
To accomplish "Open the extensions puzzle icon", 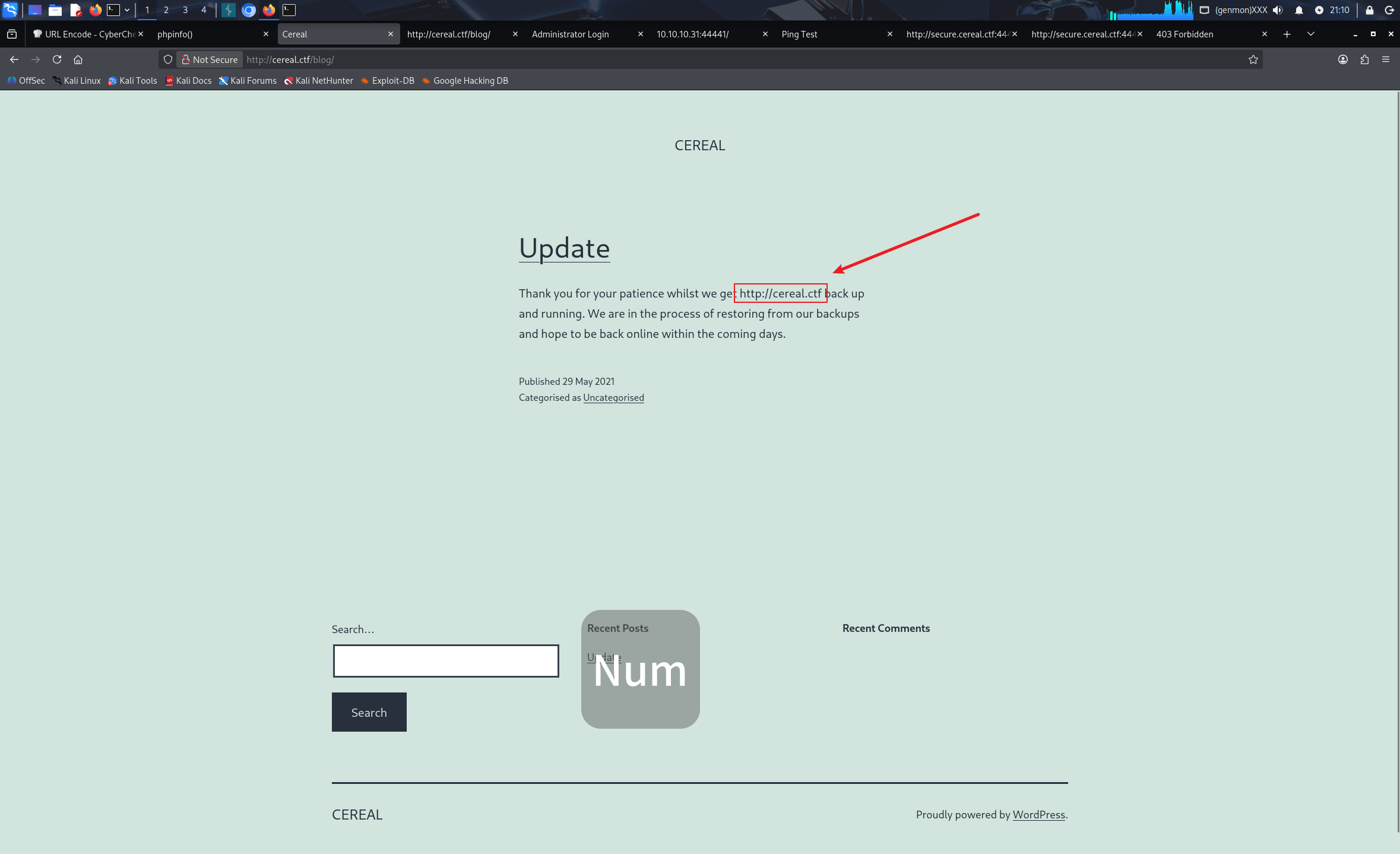I will (x=1364, y=59).
